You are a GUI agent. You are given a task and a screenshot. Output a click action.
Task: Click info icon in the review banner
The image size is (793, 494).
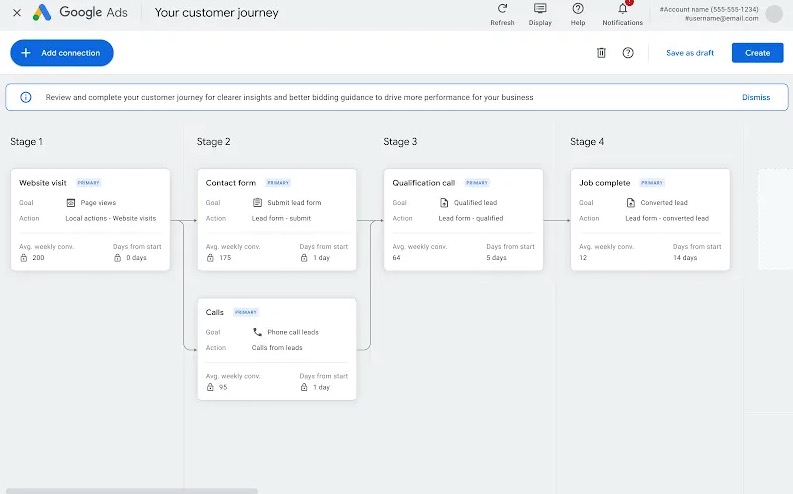(26, 97)
